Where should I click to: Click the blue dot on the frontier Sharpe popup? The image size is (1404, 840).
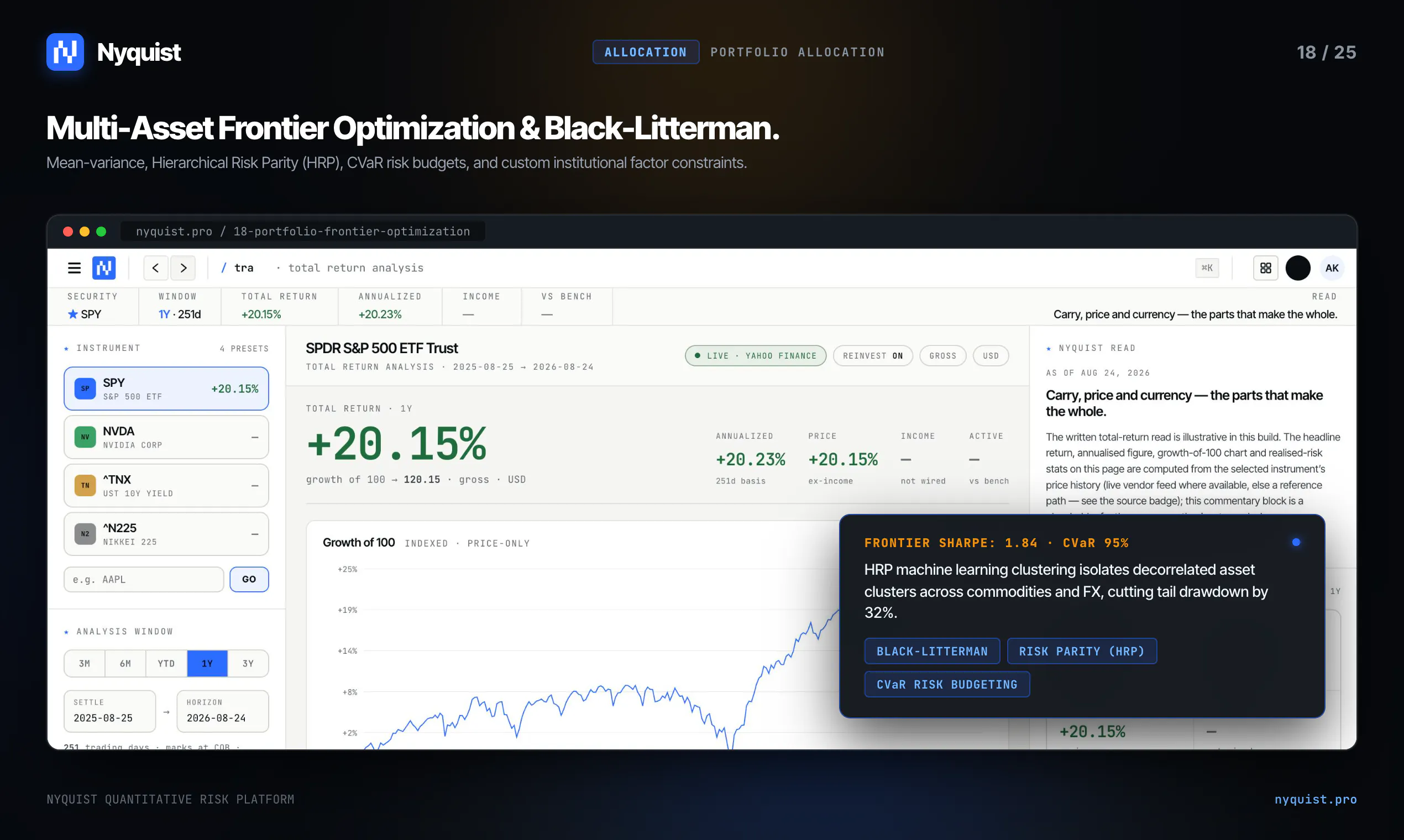click(x=1296, y=542)
